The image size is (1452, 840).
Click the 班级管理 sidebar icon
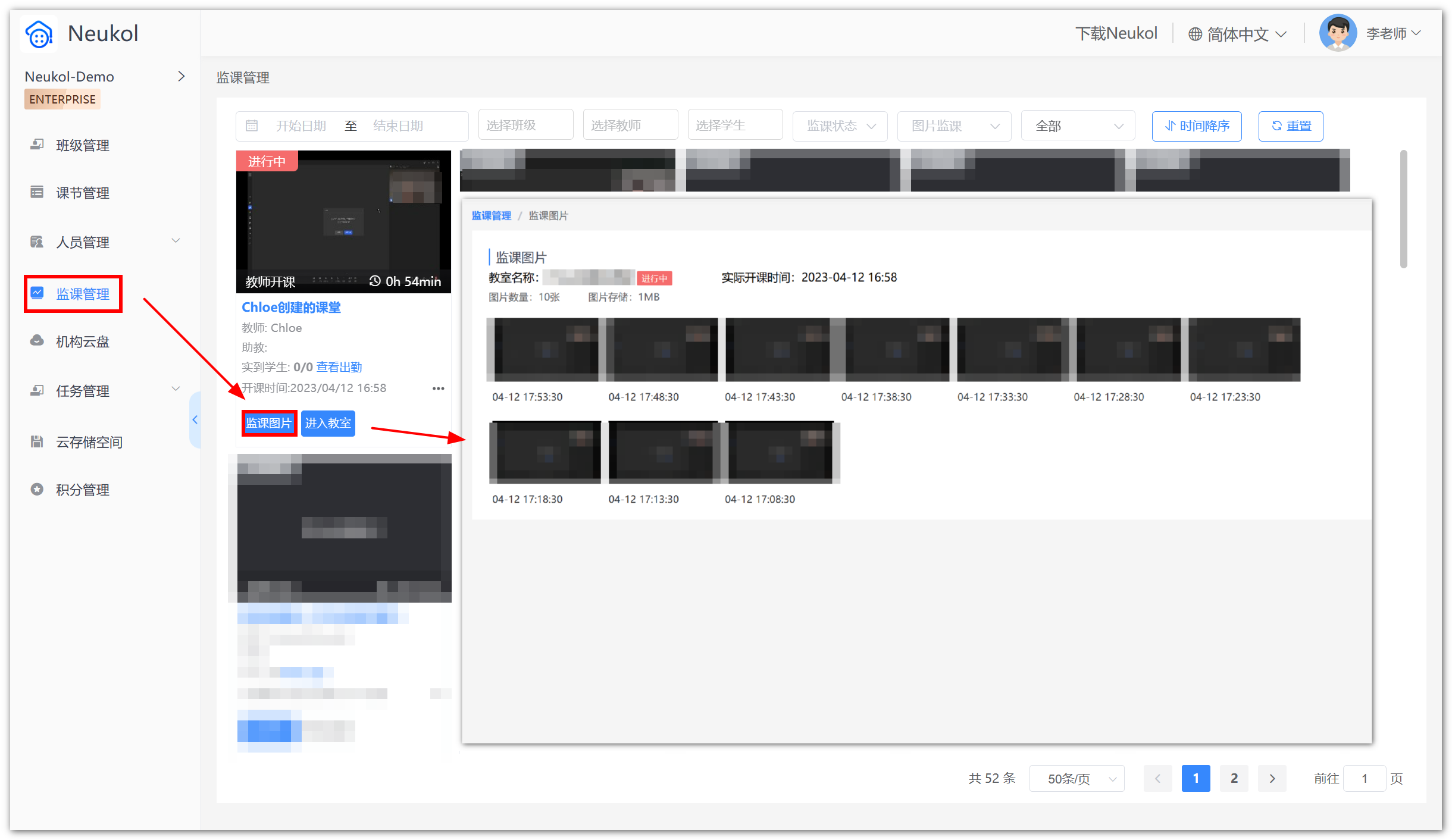[37, 145]
